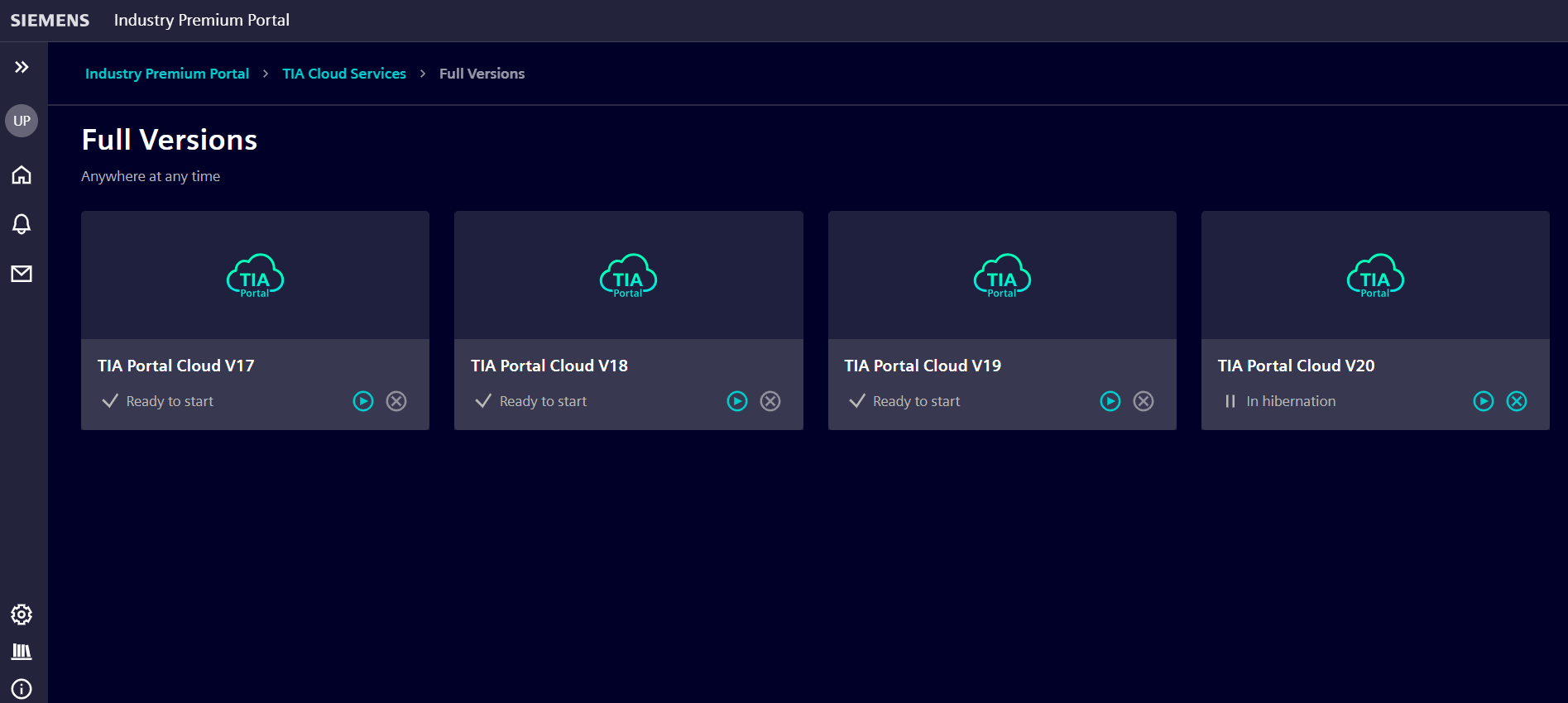
Task: Go to the home page icon
Action: pos(22,175)
